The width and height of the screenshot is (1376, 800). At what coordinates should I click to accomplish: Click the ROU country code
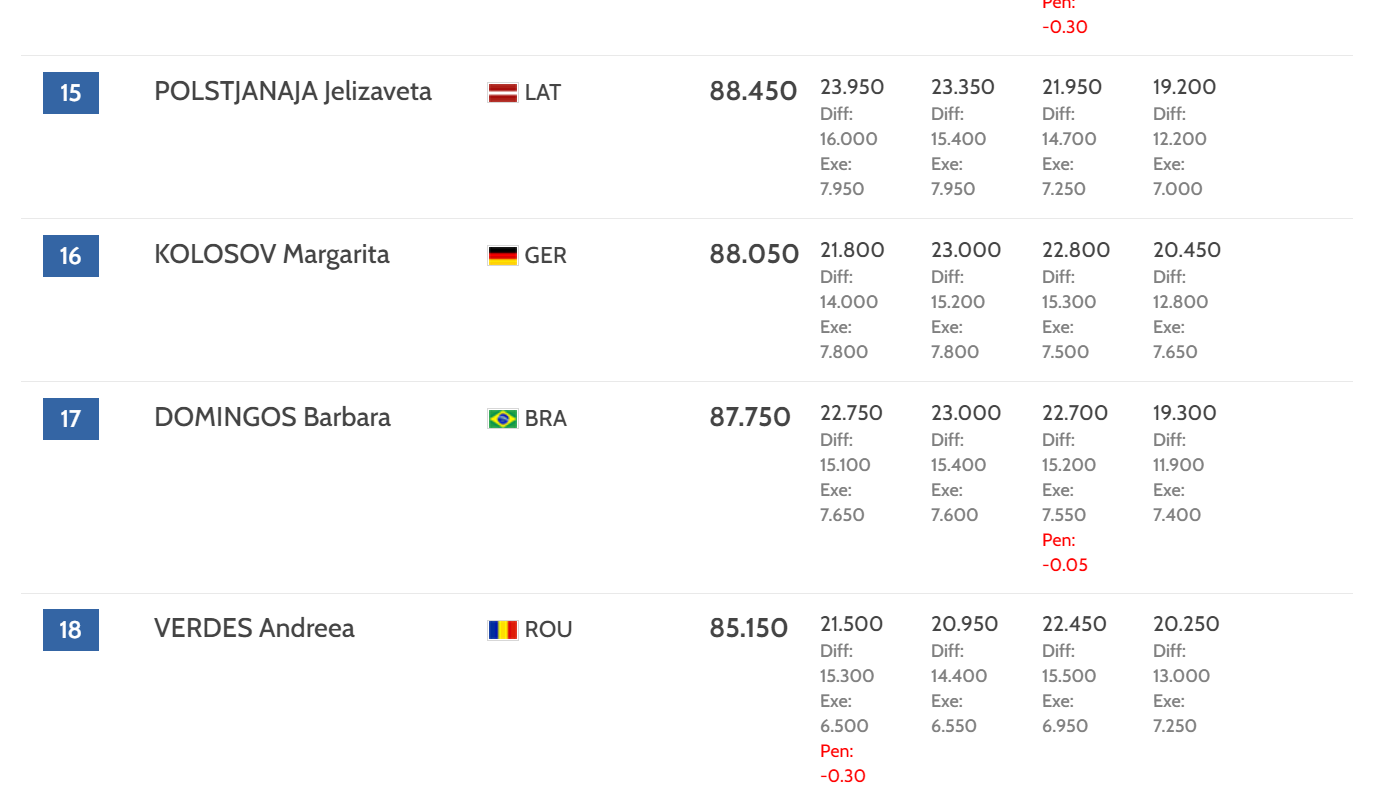[x=549, y=630]
